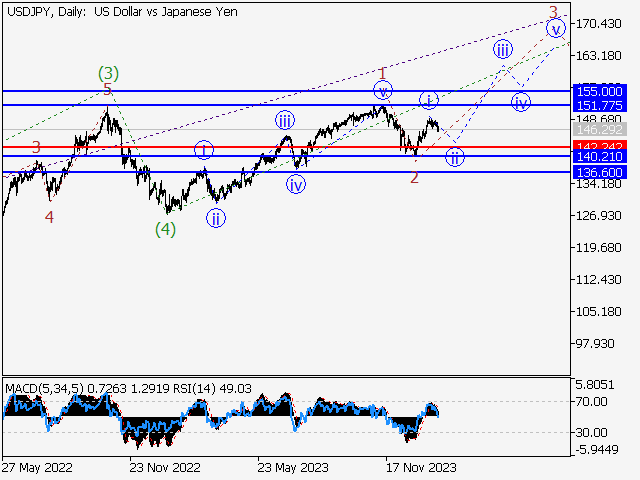
Task: Select the red 2 wave label below the 136.600 line
Action: pyautogui.click(x=414, y=178)
